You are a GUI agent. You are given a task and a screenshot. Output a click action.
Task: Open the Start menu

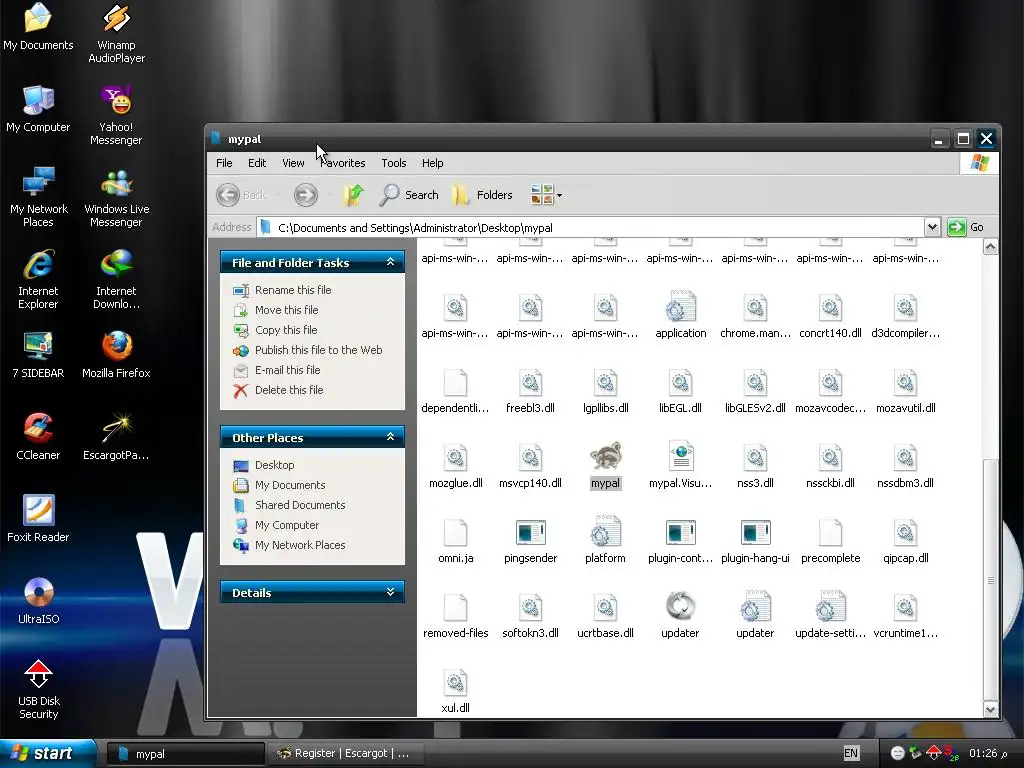pos(48,753)
